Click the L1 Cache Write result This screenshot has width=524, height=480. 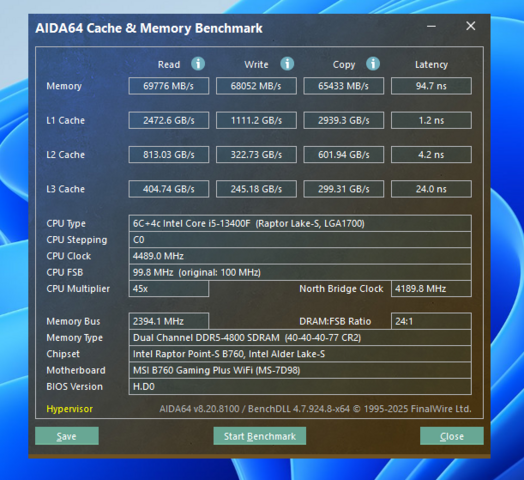pos(256,120)
